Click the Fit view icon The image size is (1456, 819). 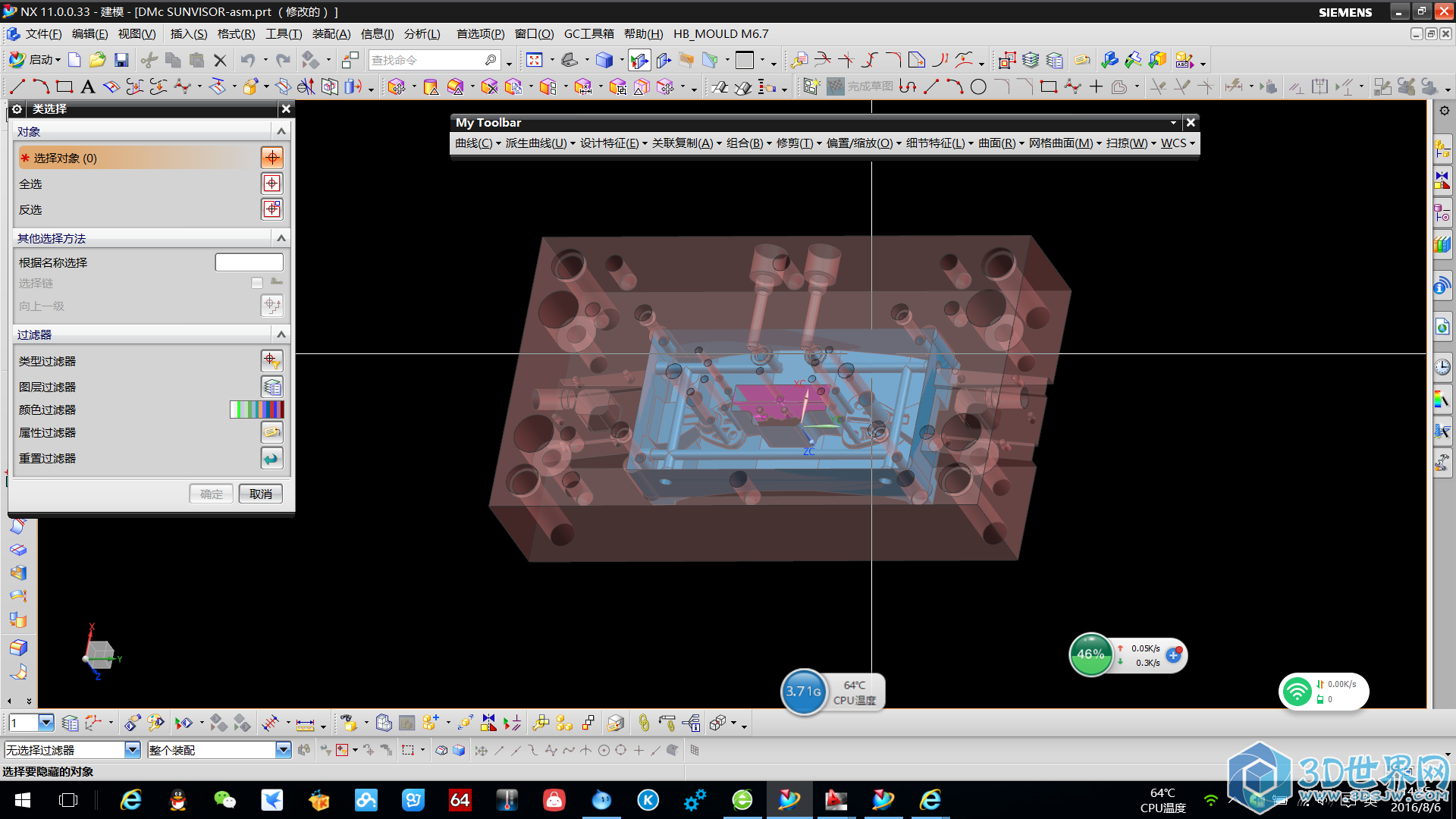coord(535,60)
